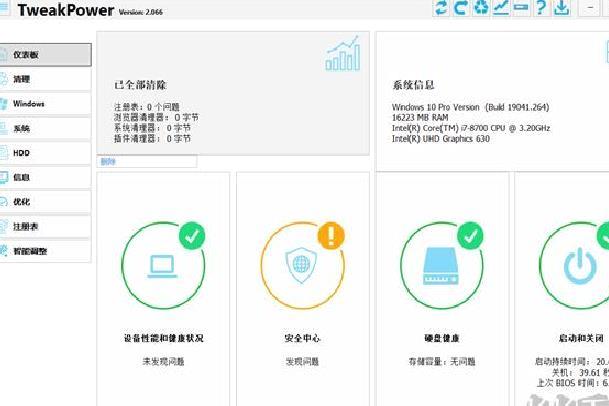Screen dimensions: 609x406
Task: Click the Windows 10 Pro Version build line
Action: [x=470, y=107]
